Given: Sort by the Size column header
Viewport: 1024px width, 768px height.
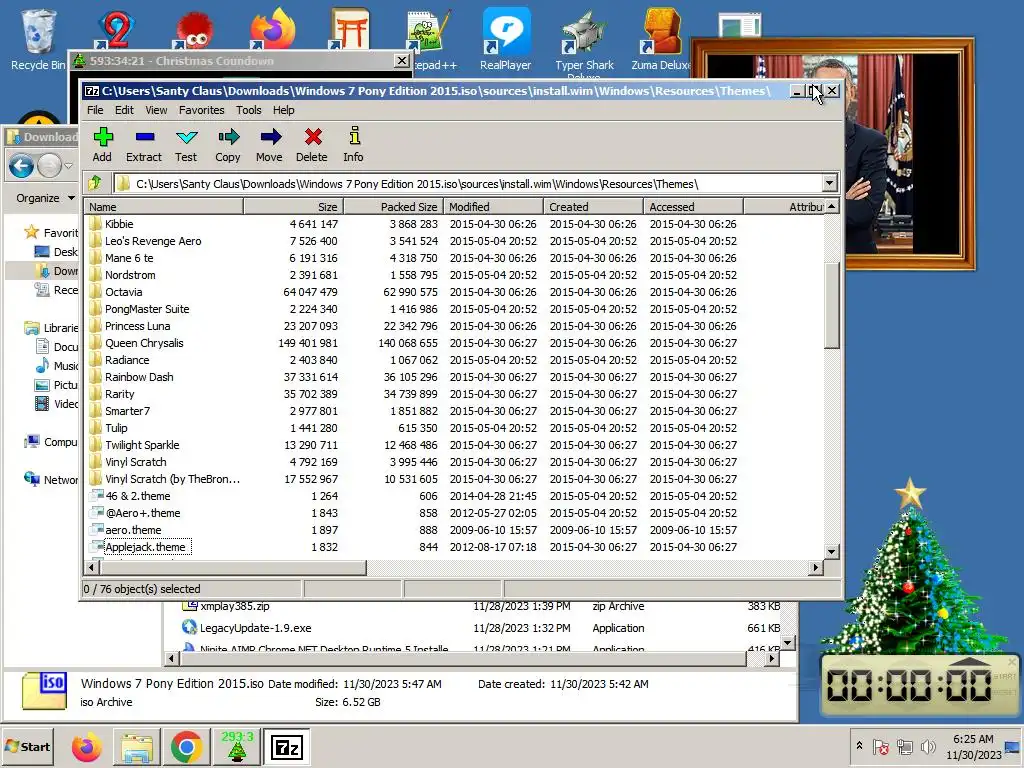Looking at the screenshot, I should tap(293, 206).
